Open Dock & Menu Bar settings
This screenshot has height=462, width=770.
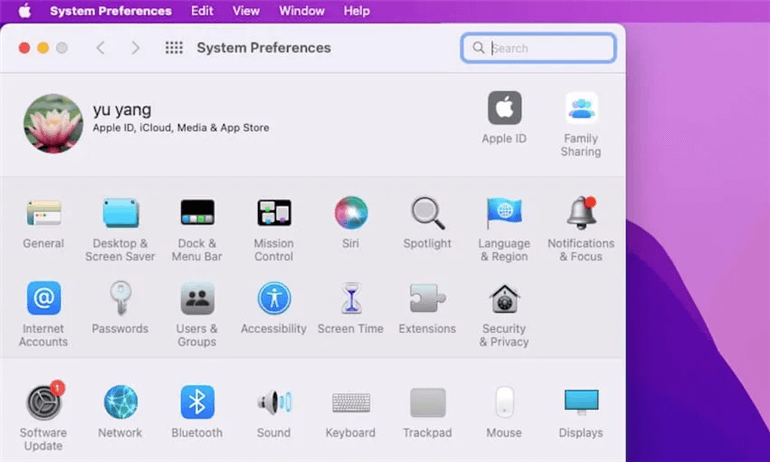click(x=197, y=213)
